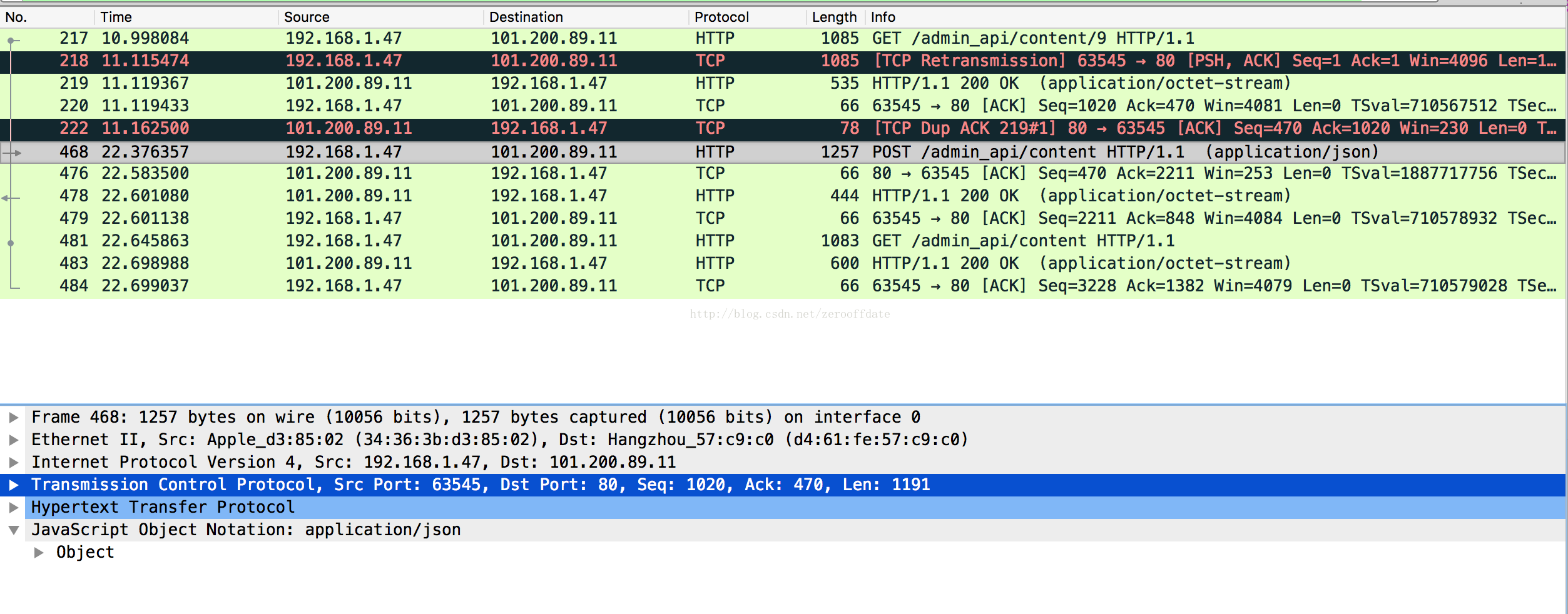Sort by the Length column header
Screen dimensions: 1568x614
[834, 18]
